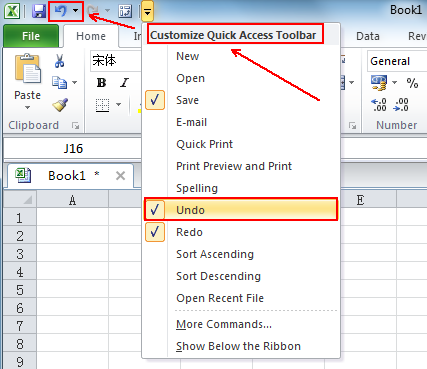The width and height of the screenshot is (427, 369).
Task: Click the Borders icon
Action: (x=102, y=105)
